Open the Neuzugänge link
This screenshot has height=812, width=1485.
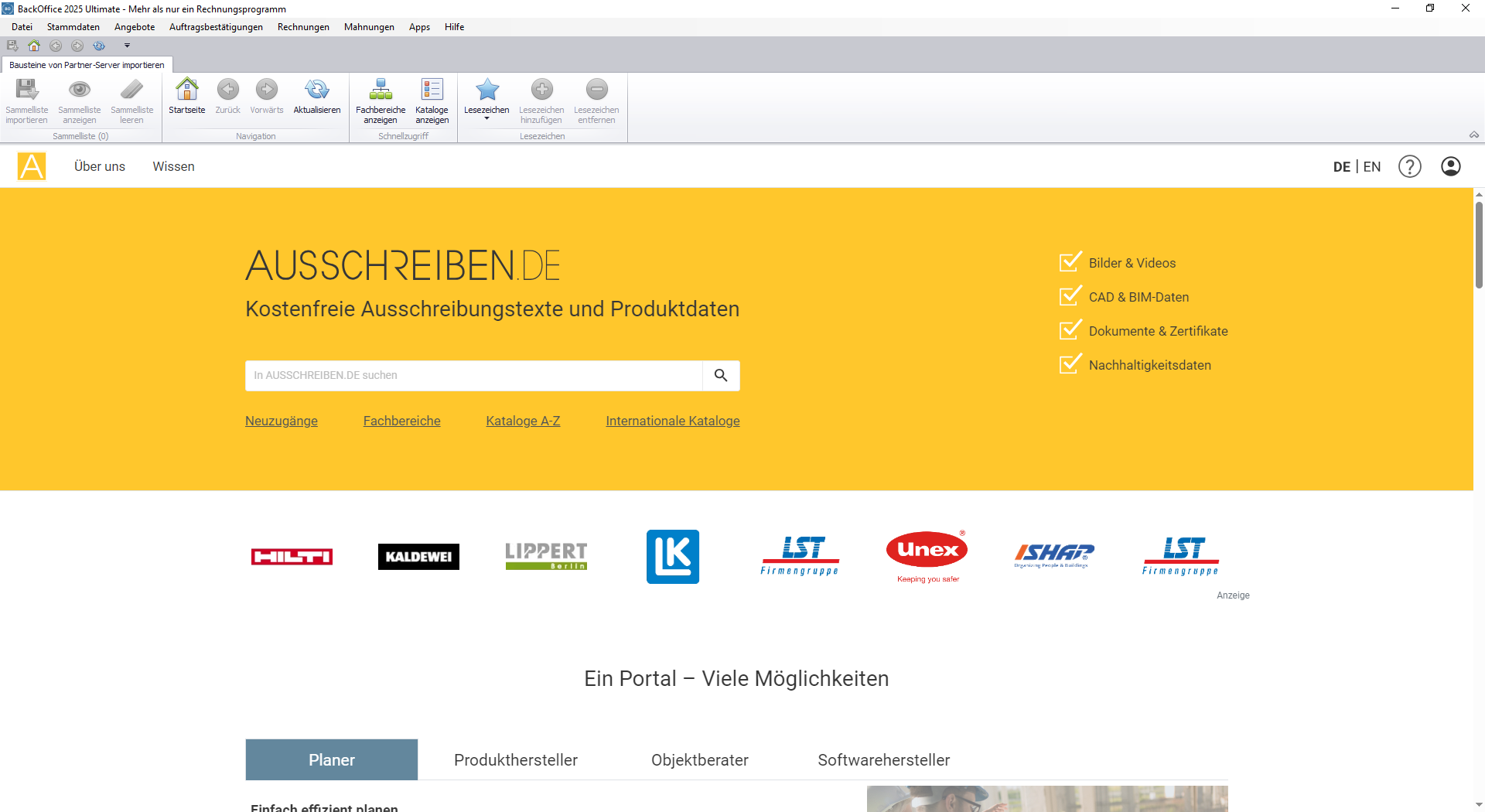[x=282, y=421]
